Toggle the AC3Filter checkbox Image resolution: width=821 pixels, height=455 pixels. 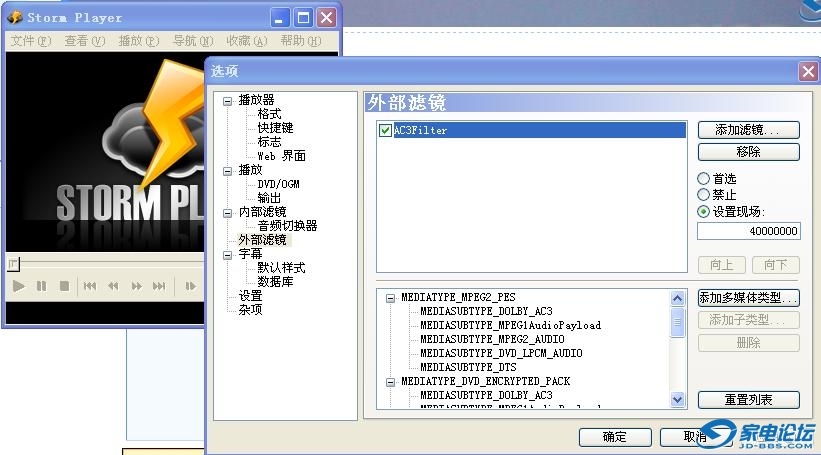(x=385, y=130)
